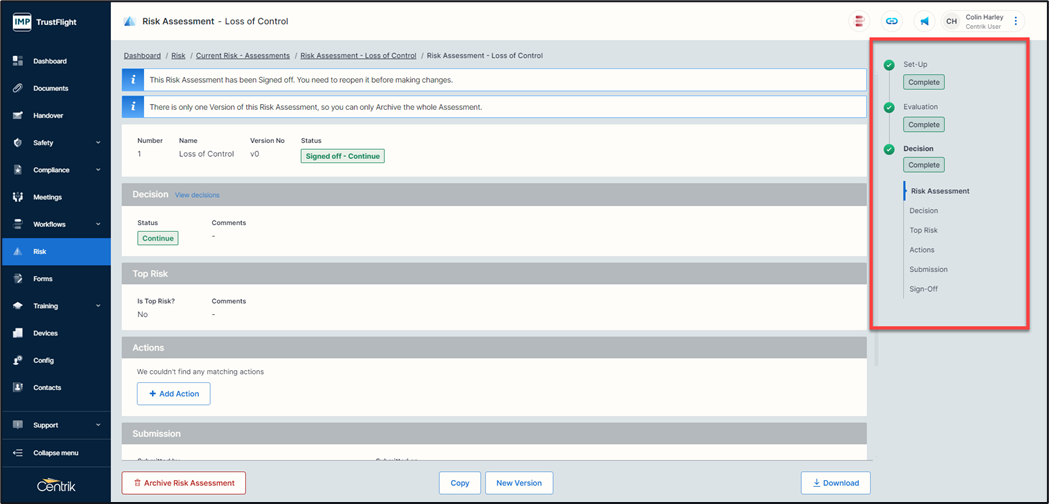1049x504 pixels.
Task: Expand the Safety sidebar submenu
Action: click(98, 143)
